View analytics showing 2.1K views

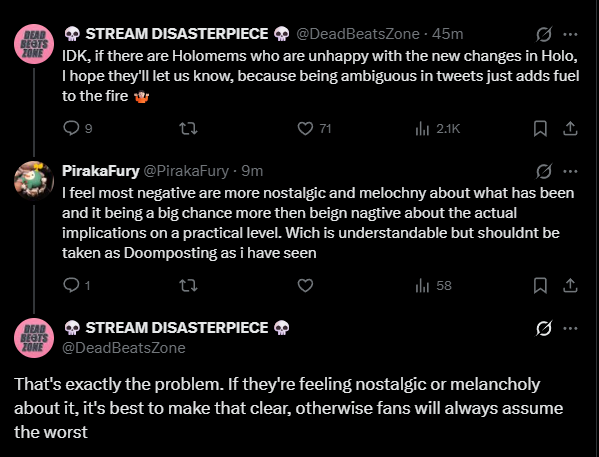[437, 129]
